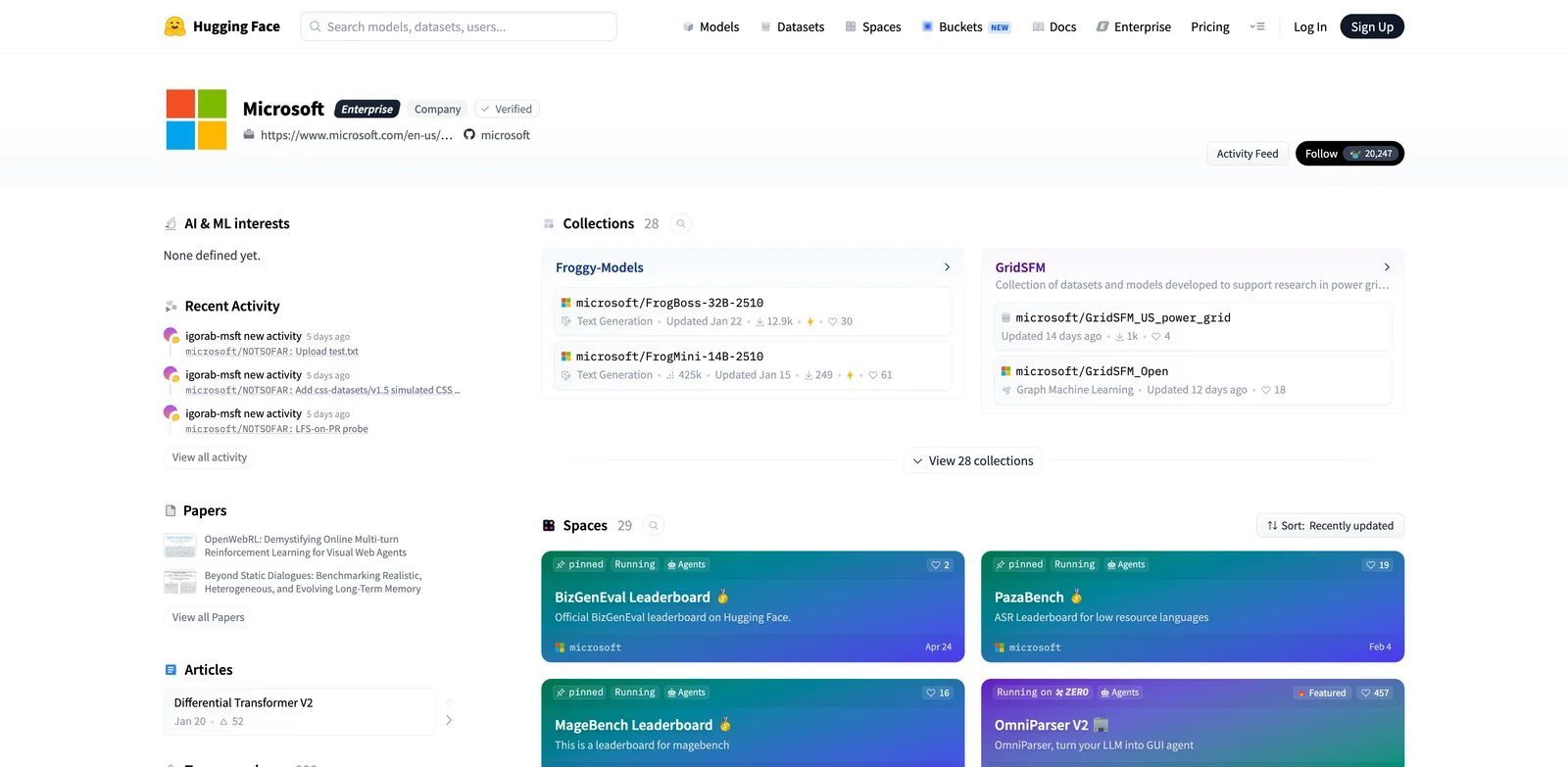Click the upvote triangle on Differential Transformer V2

pos(223,722)
